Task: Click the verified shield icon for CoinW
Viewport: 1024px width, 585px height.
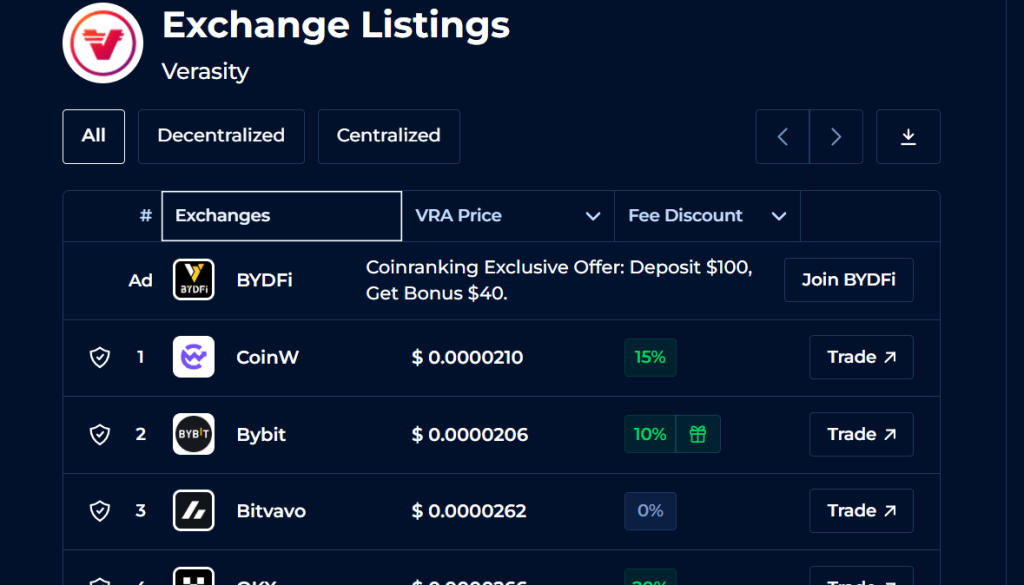Action: point(100,357)
